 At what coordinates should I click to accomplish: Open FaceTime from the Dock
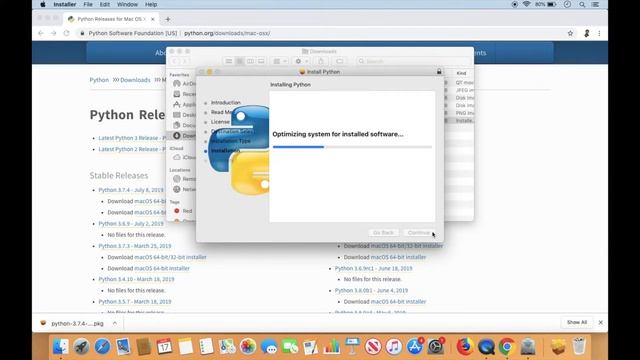pos(290,347)
